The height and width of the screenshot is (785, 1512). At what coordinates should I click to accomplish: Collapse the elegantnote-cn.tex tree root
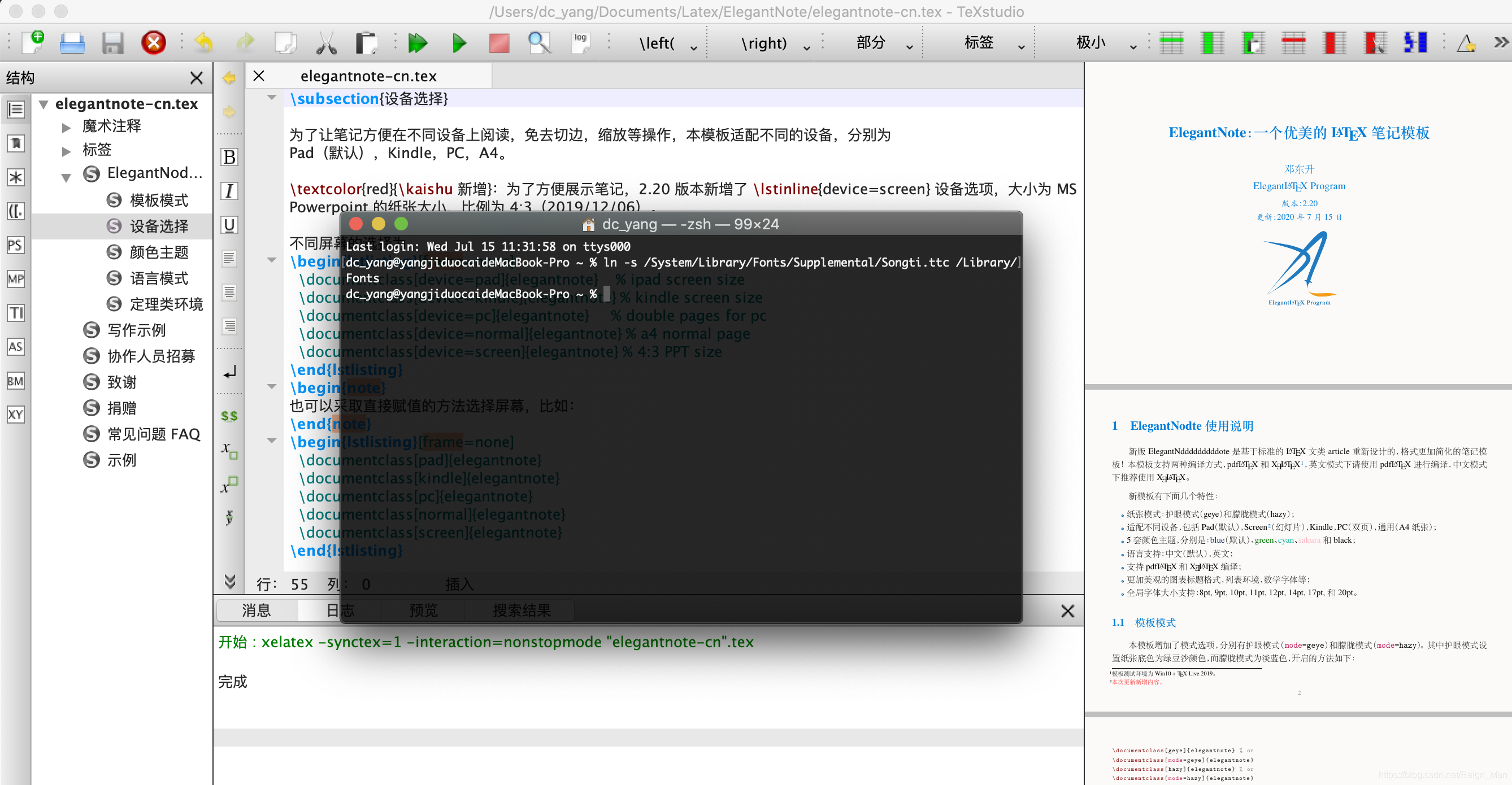pyautogui.click(x=44, y=104)
